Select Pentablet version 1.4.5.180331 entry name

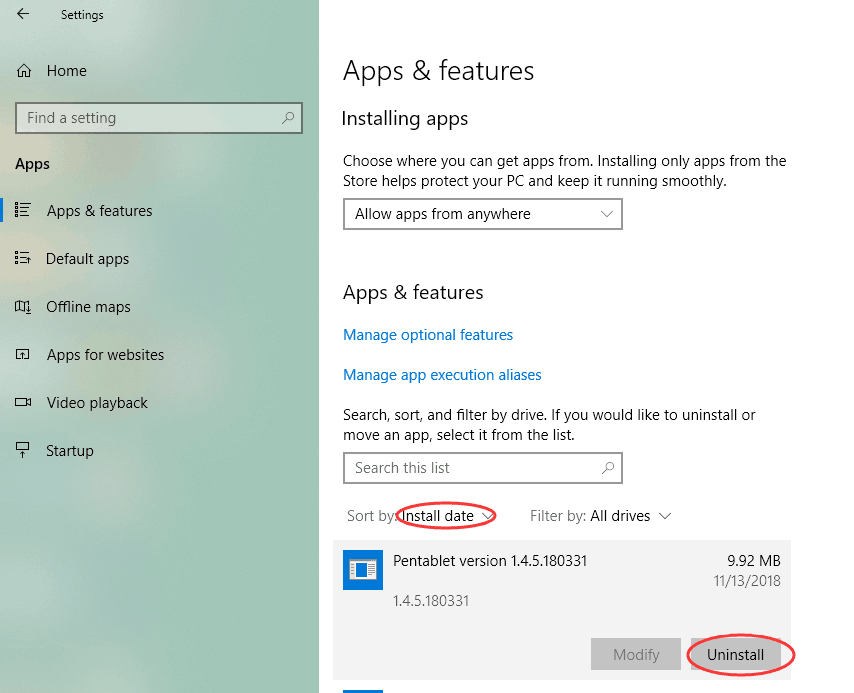point(490,561)
